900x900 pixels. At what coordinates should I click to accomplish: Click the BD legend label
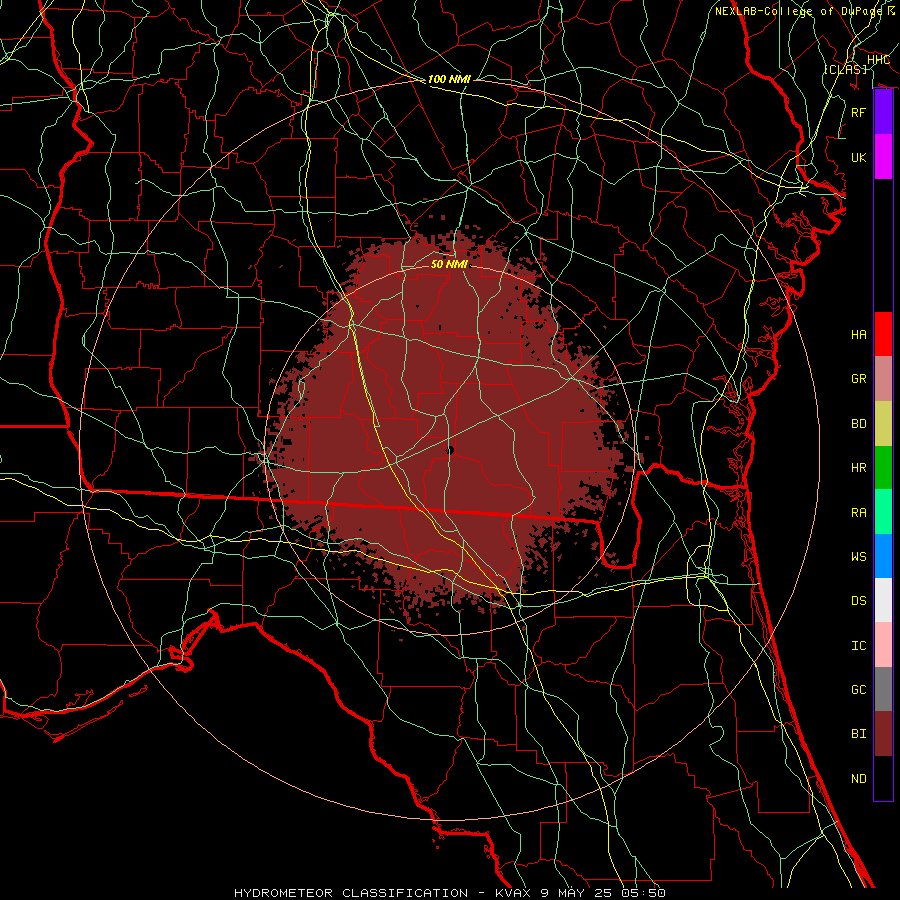(858, 424)
